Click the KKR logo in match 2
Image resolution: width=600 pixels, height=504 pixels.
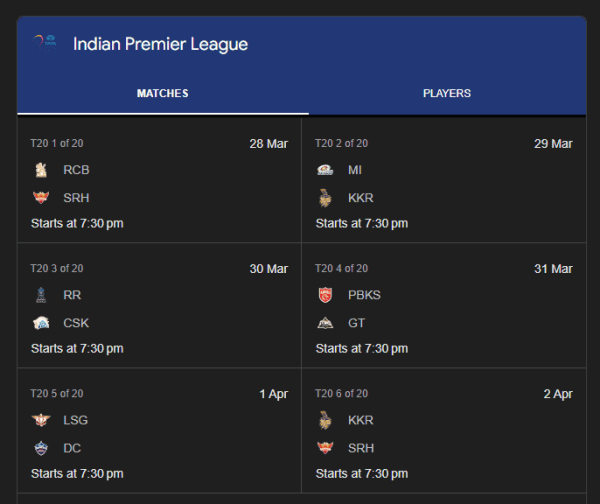[x=325, y=197]
